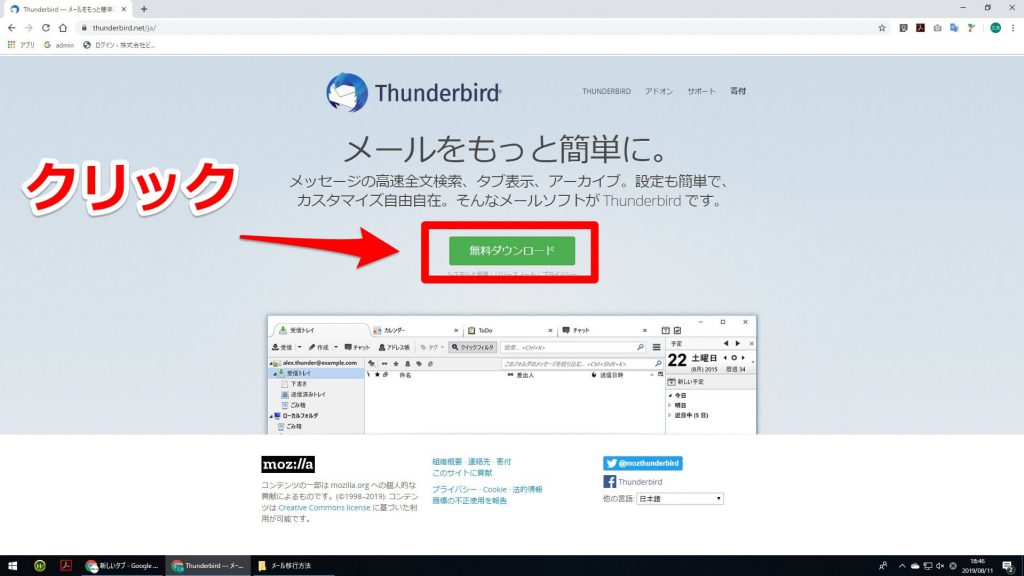Click the @mozthunderbird Twitter button
The width and height of the screenshot is (1024, 576).
[x=643, y=463]
